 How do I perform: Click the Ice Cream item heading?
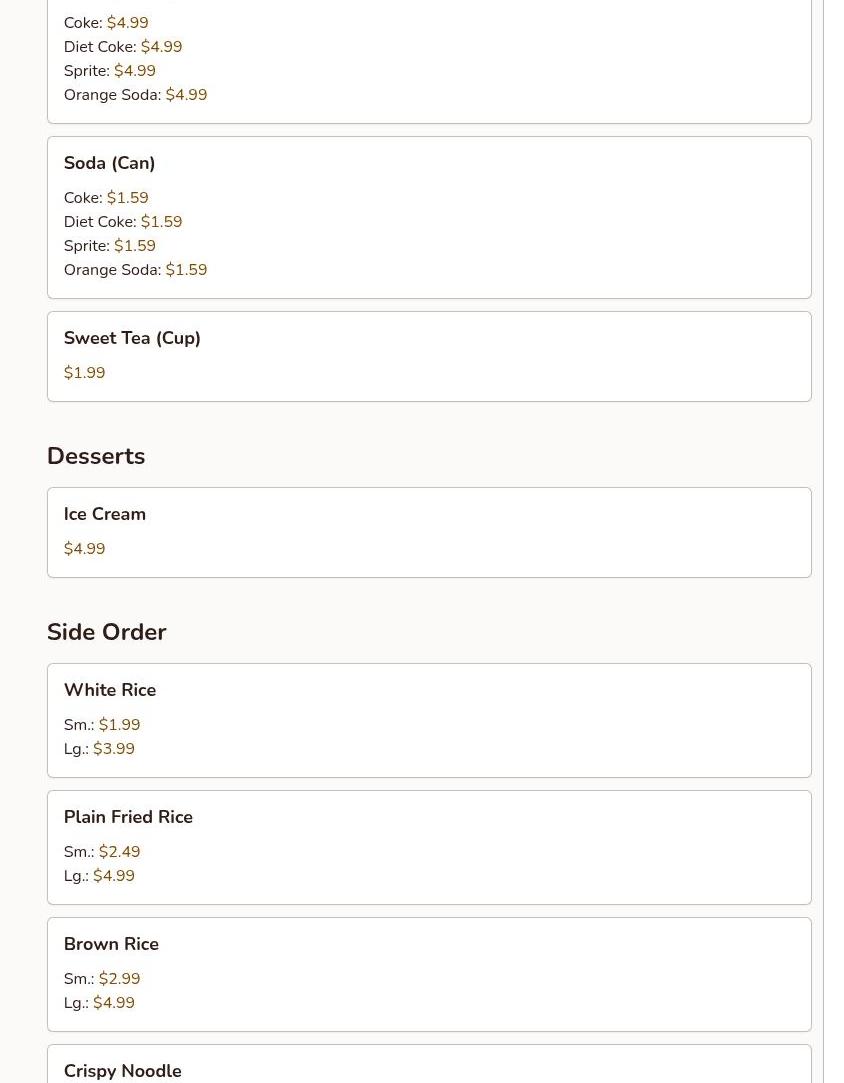pos(104,514)
